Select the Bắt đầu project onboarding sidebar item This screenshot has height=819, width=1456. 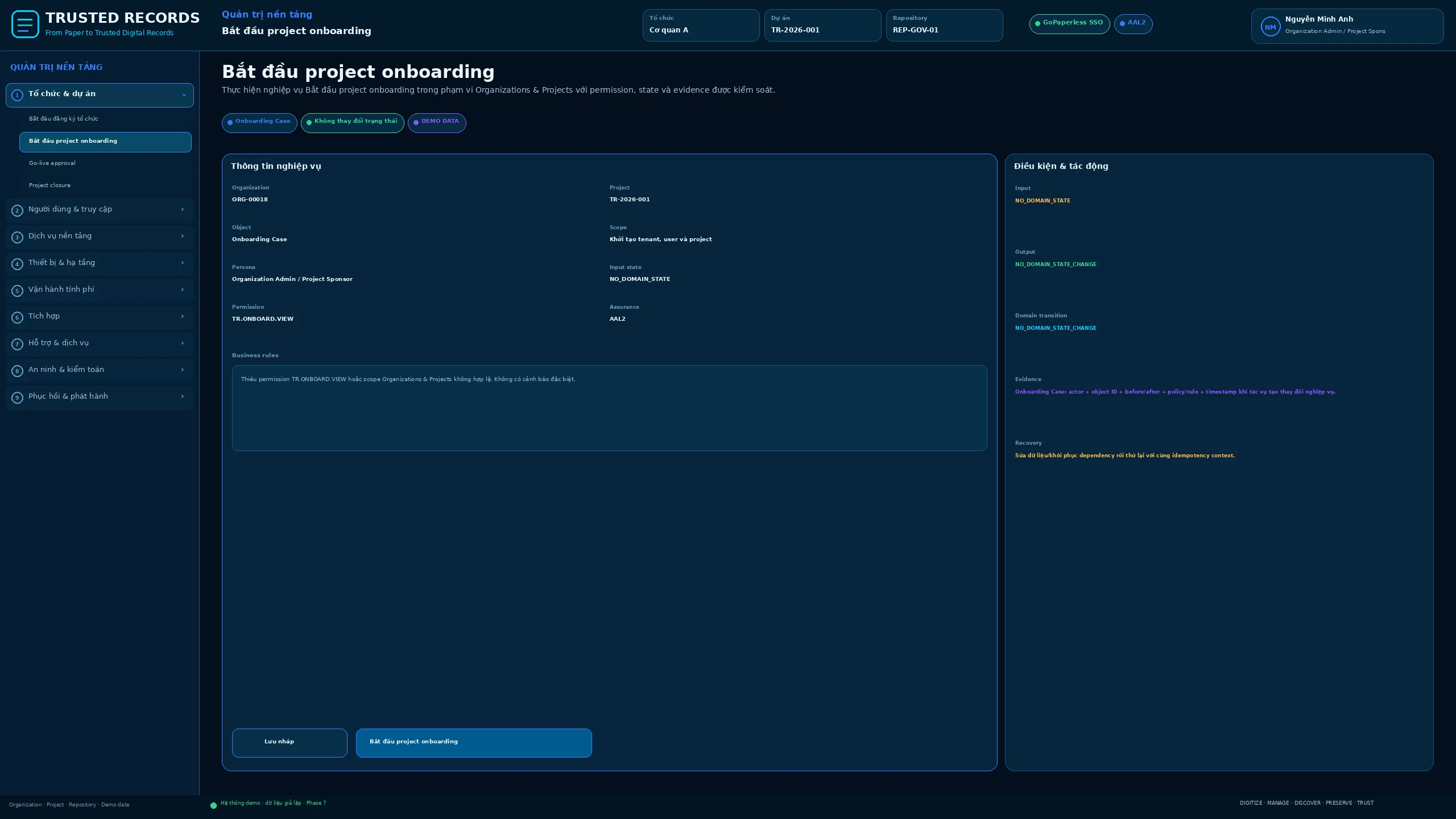[x=105, y=142]
